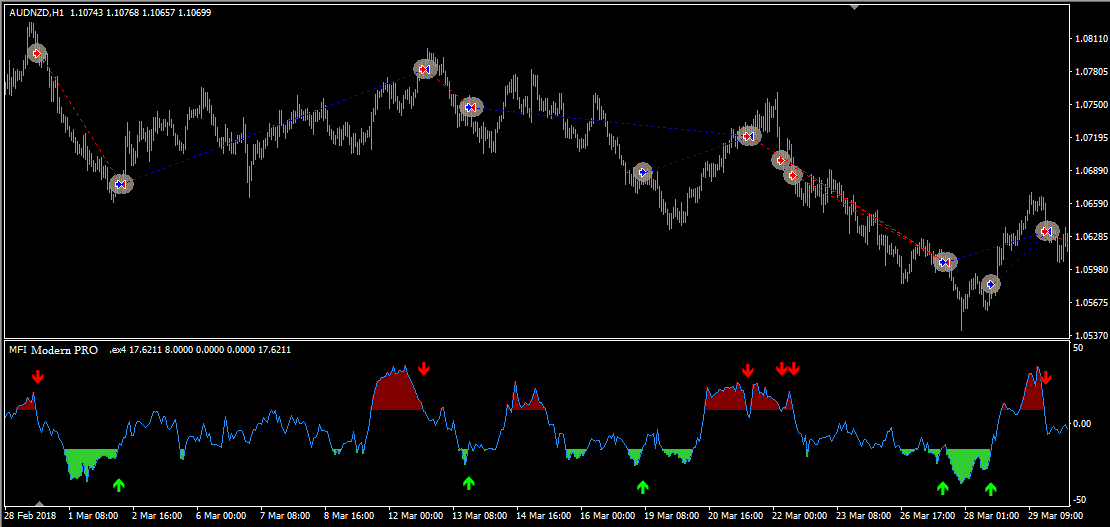Screen dimensions: 1110x527
Task: Select the first sell trade marker near price 1.08110
Action: point(37,53)
